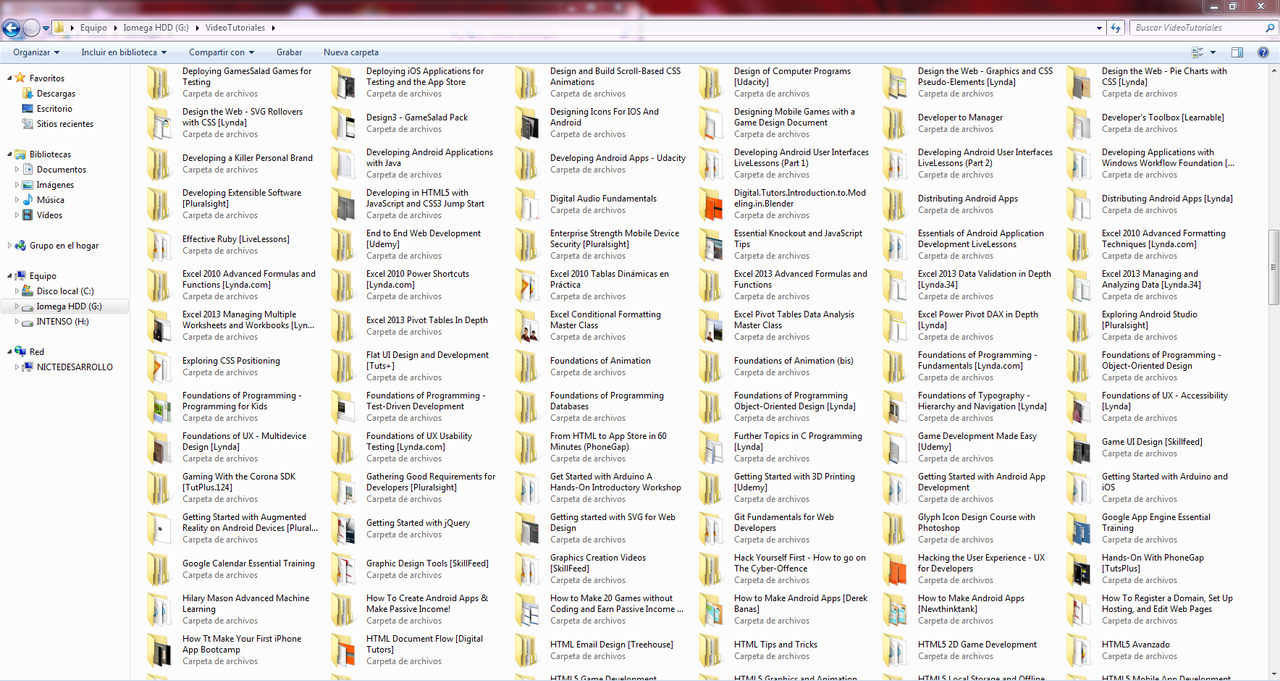Select folder name 'Developer's Toolbox [Learnable]'
Screen dimensions: 1280x681
1163,117
